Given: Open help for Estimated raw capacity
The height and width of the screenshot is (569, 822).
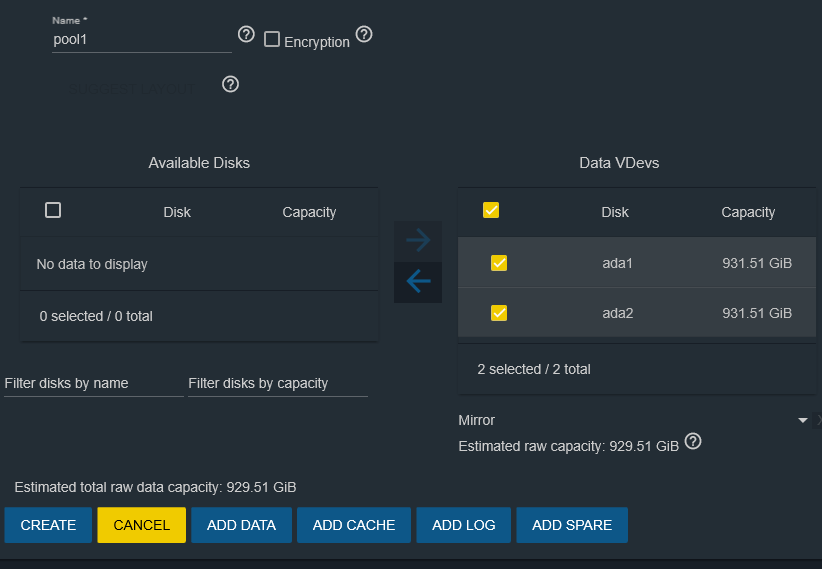Looking at the screenshot, I should [693, 442].
